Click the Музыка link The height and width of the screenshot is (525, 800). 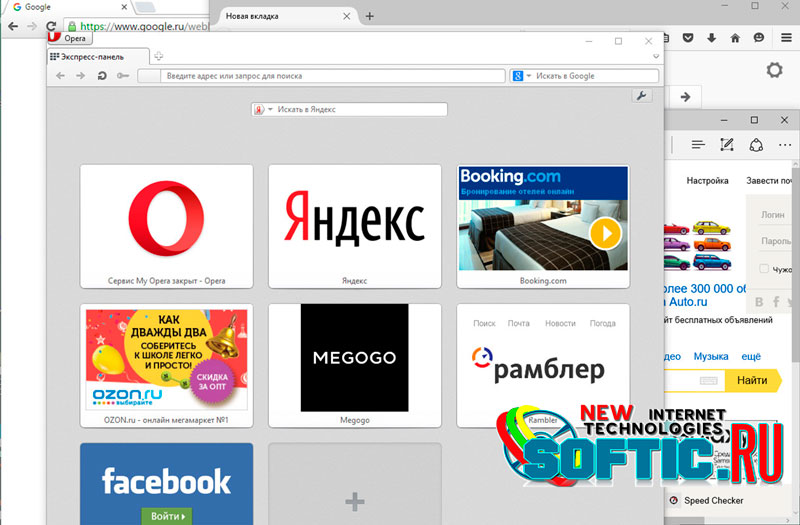(711, 356)
